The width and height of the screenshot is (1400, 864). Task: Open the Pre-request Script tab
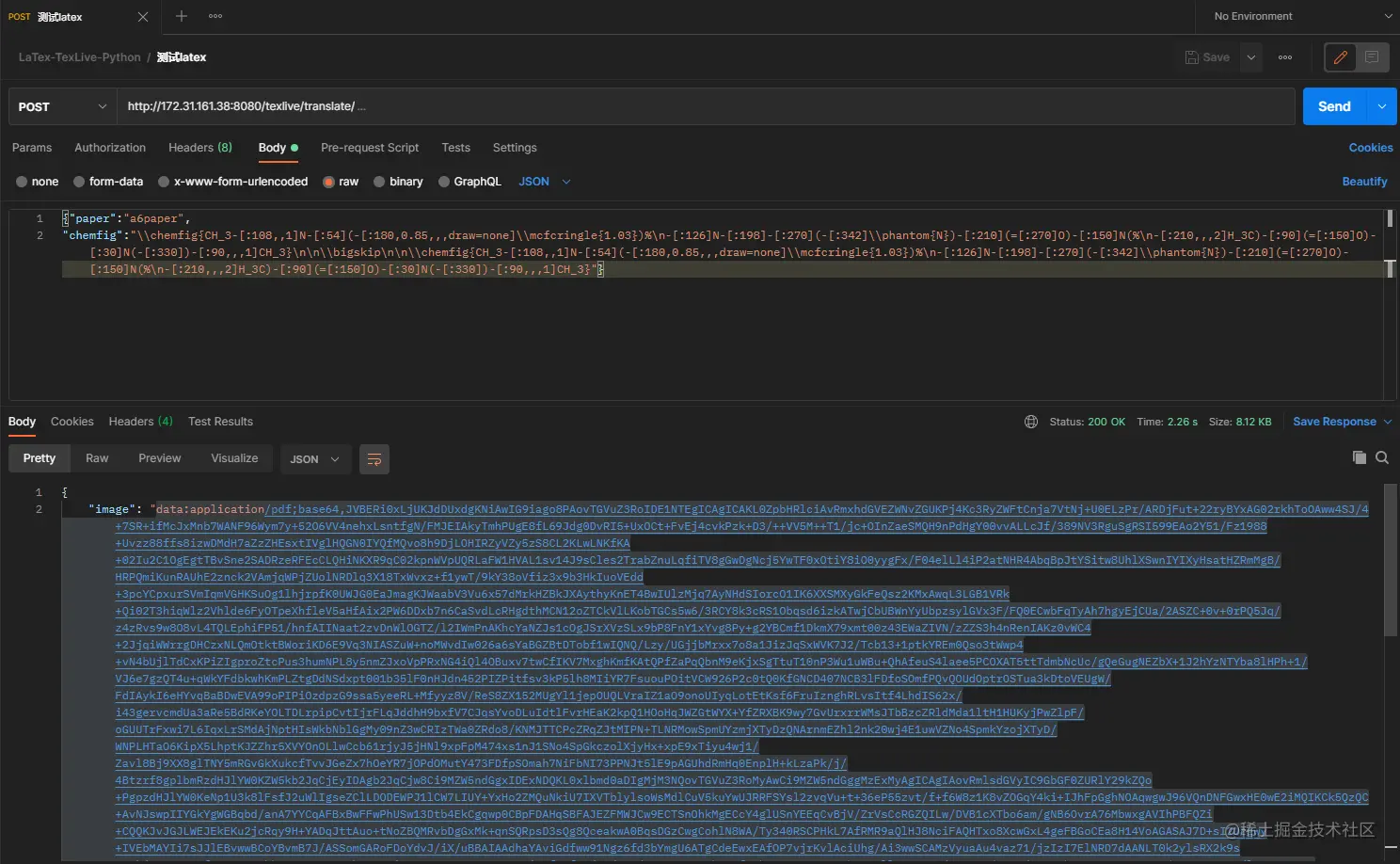pos(370,148)
